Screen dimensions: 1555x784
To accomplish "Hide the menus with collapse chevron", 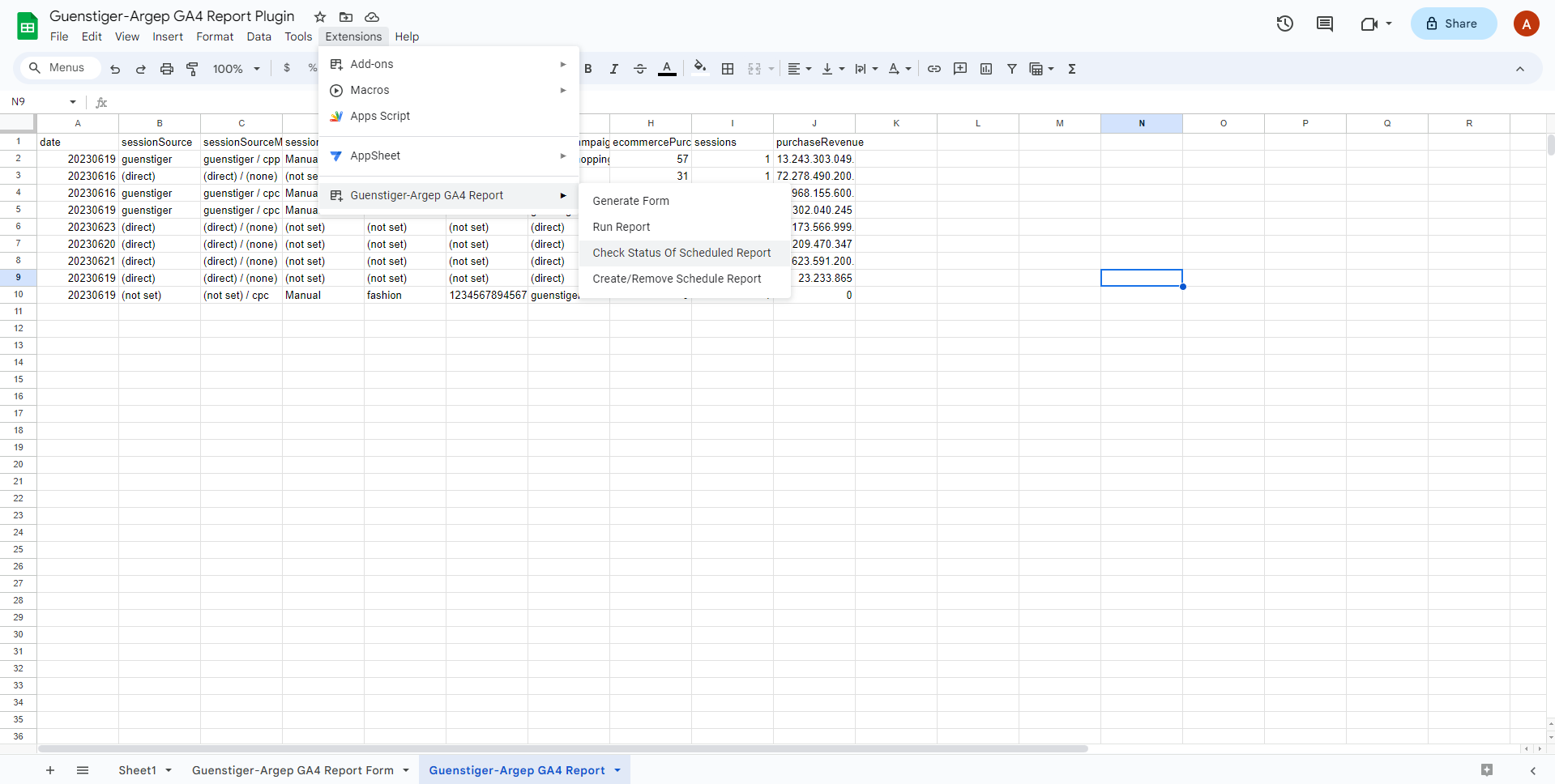I will (1520, 69).
